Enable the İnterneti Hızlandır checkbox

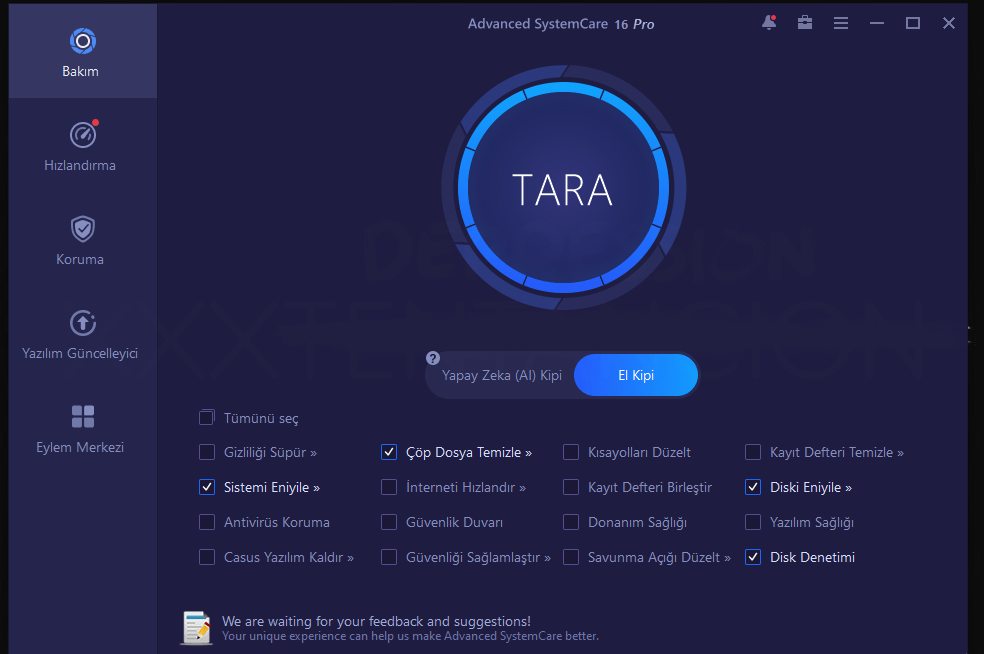coord(389,487)
